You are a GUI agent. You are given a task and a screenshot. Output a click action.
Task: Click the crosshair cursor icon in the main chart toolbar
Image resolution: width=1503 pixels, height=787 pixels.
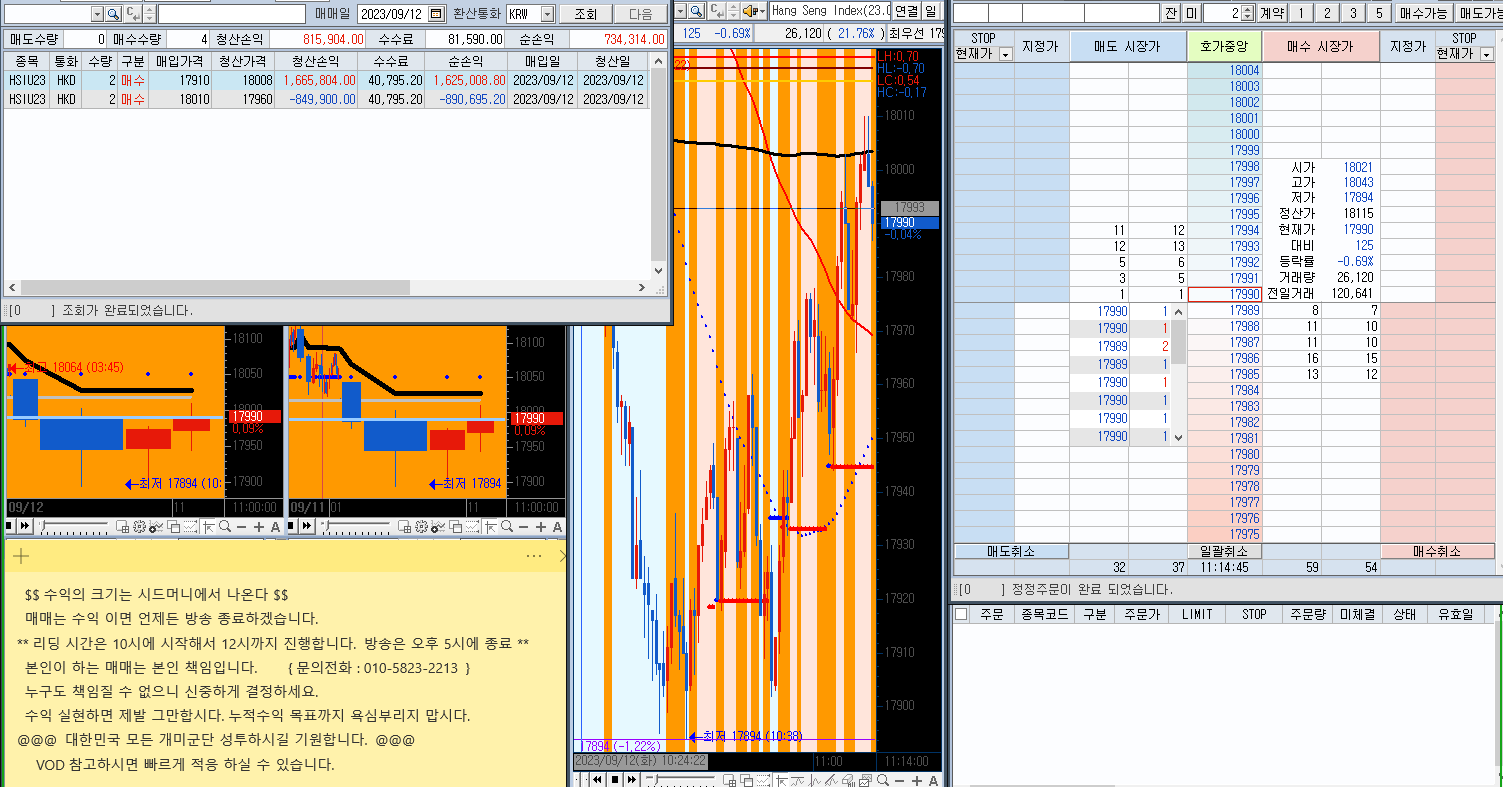click(x=781, y=780)
